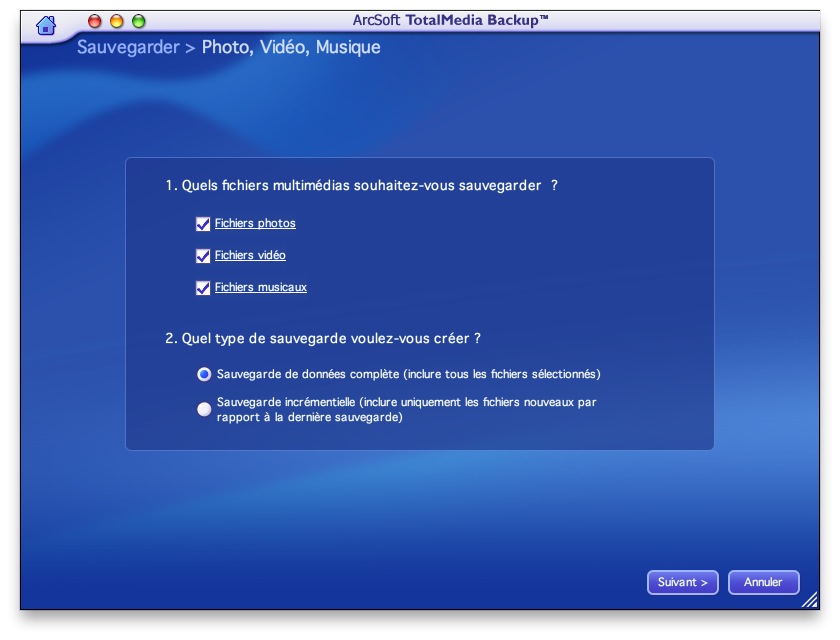Disable the Fichiers musicaux checkbox
This screenshot has width=840, height=640.
click(x=203, y=288)
